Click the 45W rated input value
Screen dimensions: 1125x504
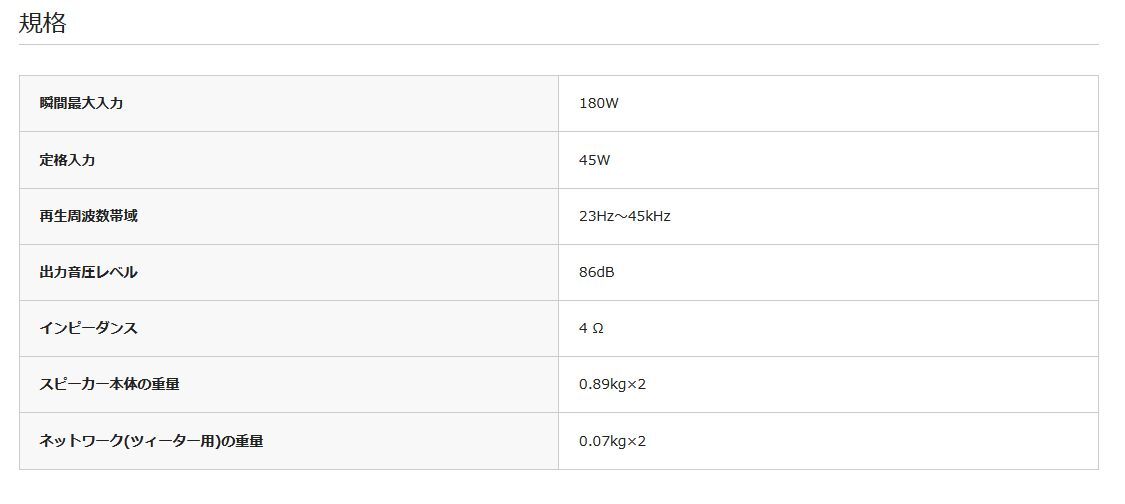[594, 160]
